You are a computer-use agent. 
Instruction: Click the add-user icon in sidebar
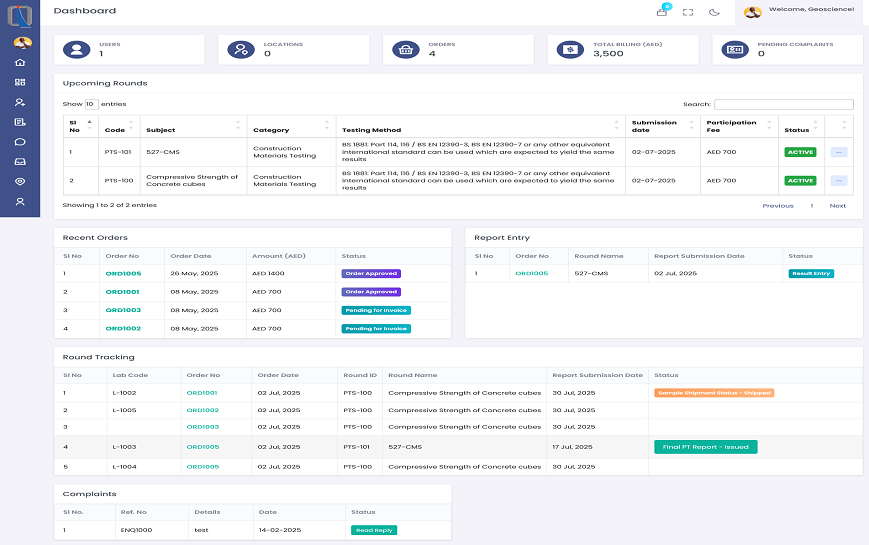pyautogui.click(x=20, y=102)
